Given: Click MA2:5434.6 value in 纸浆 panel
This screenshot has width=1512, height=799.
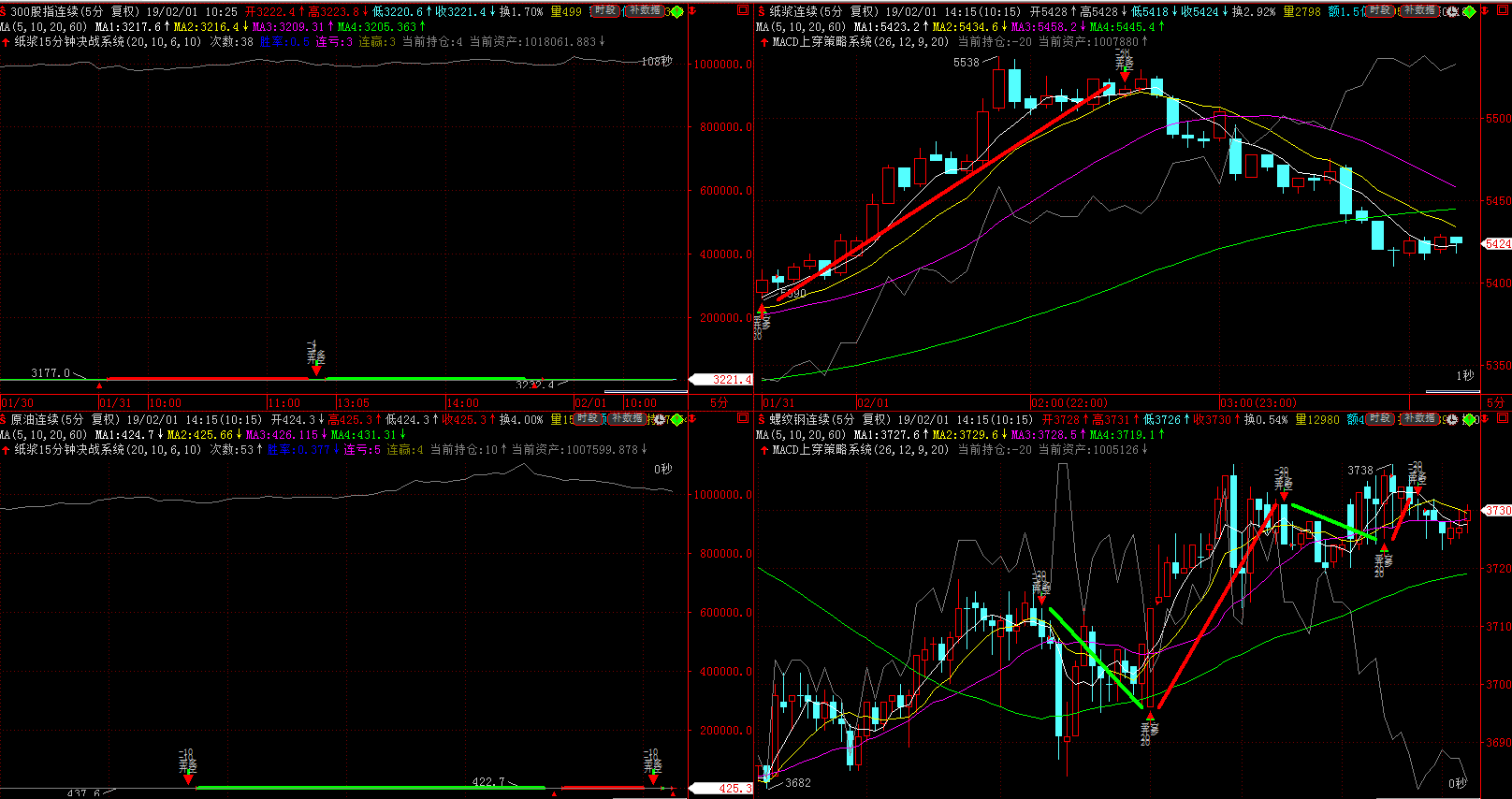Looking at the screenshot, I should pos(965,26).
